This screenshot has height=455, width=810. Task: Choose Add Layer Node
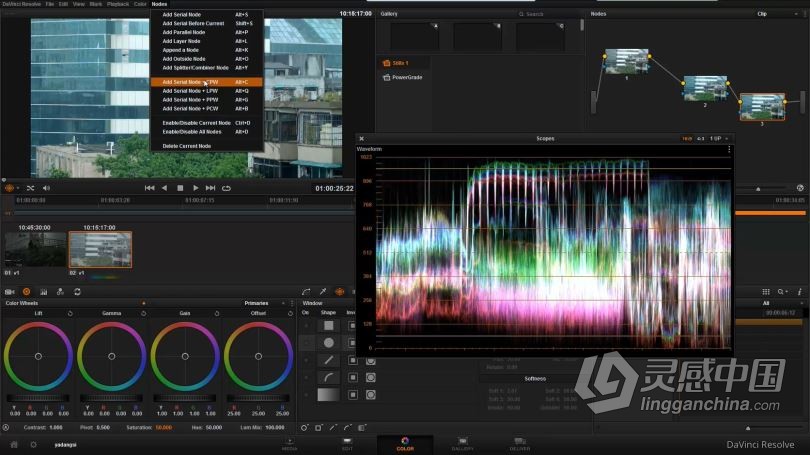pyautogui.click(x=207, y=41)
